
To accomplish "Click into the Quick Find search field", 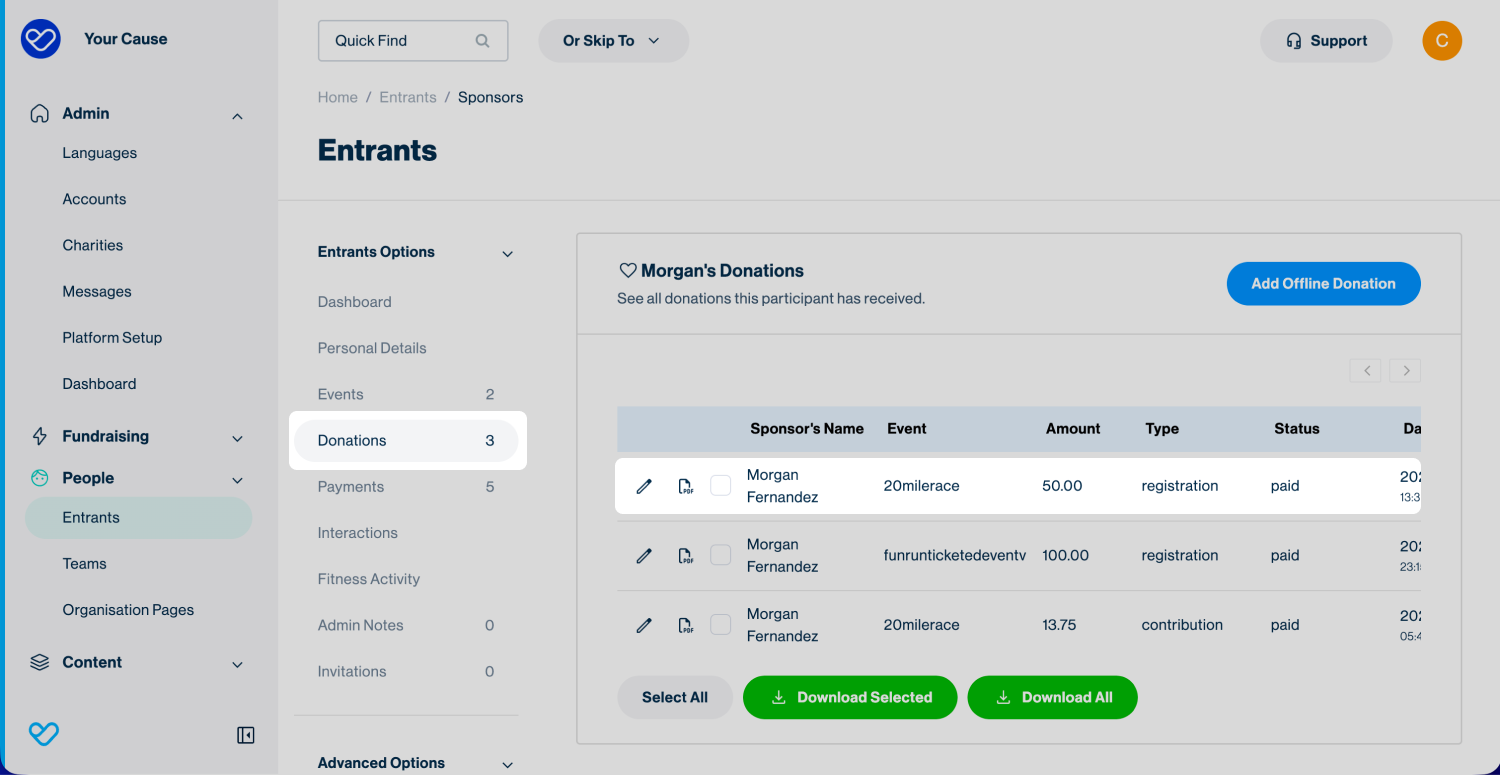I will click(x=400, y=41).
